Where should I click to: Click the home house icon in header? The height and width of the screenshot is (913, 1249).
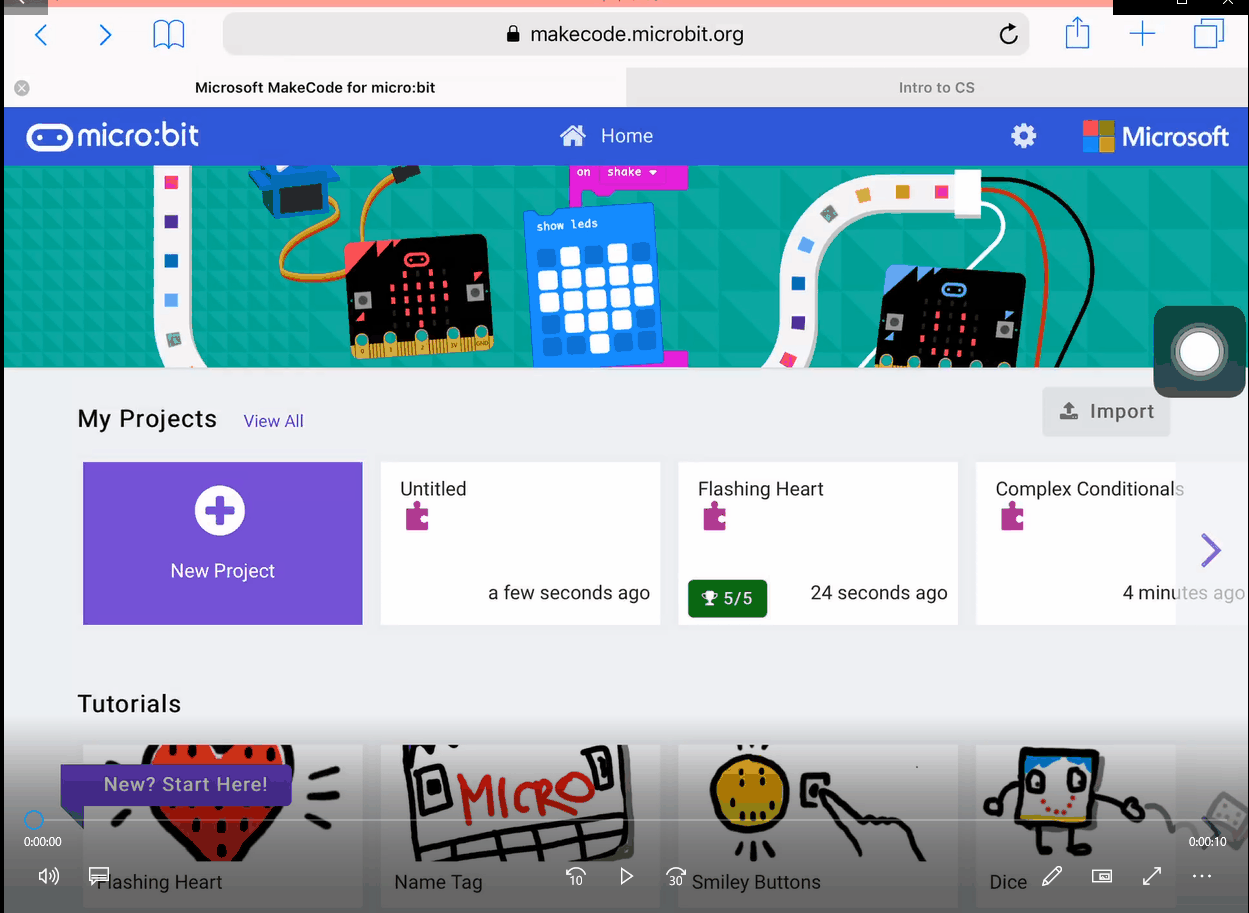(573, 136)
